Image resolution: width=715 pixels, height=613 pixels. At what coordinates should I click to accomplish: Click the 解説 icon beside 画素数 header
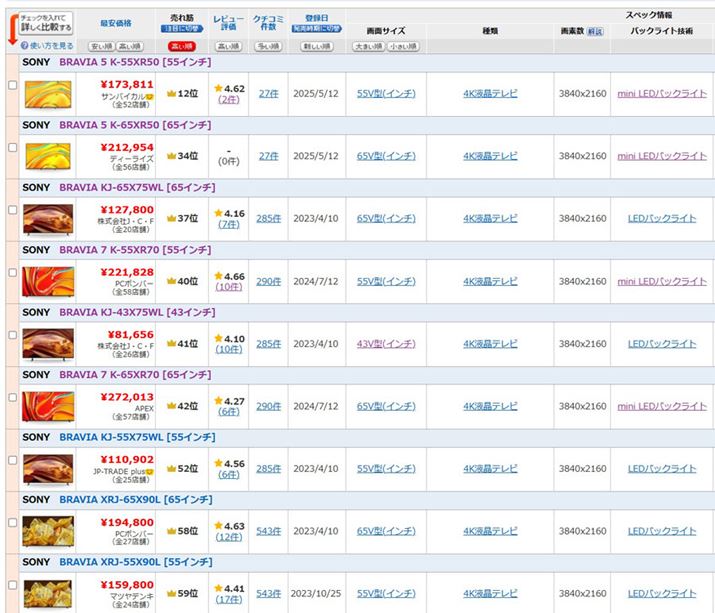(x=595, y=32)
